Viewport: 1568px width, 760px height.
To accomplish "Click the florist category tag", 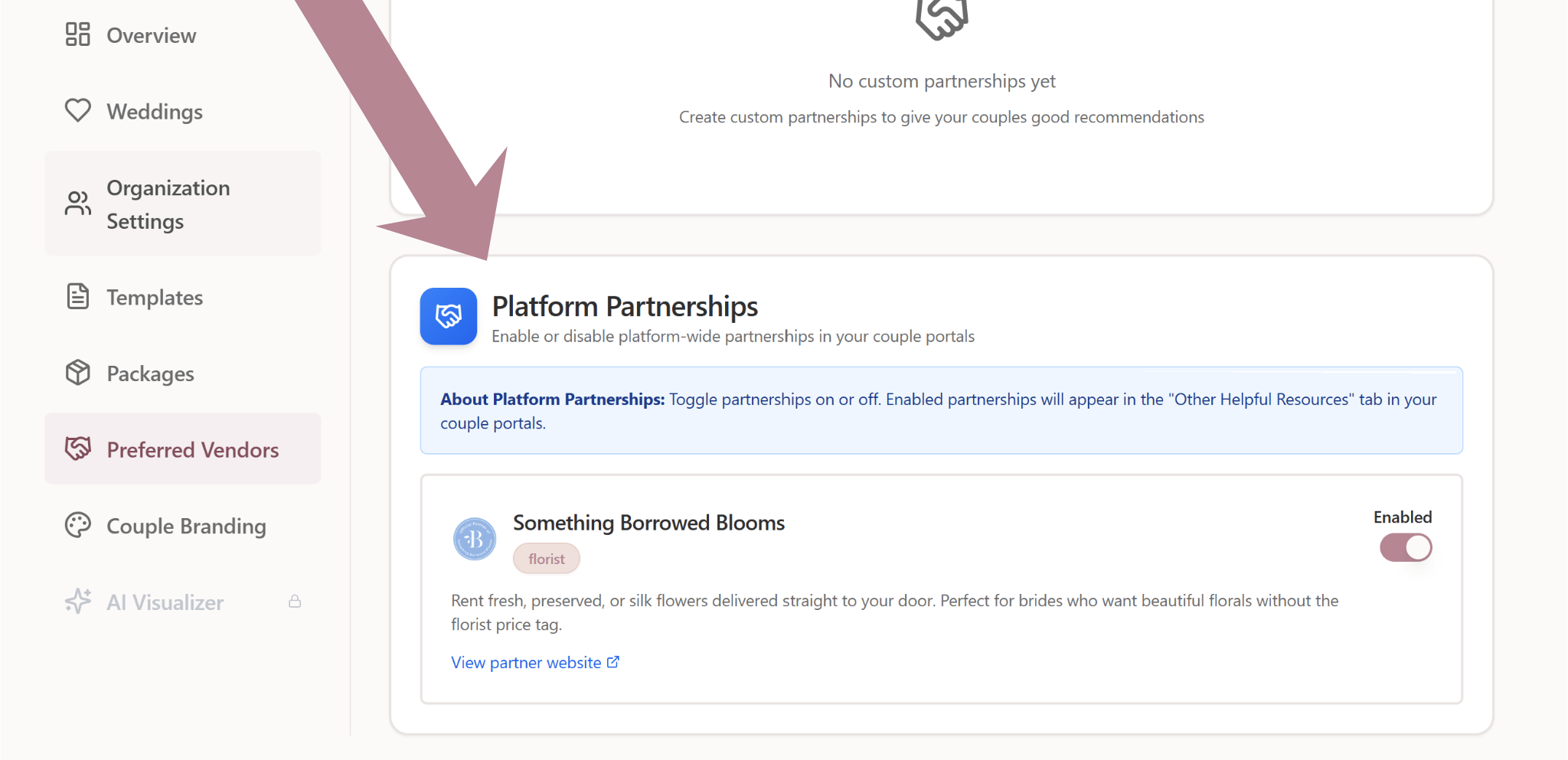I will tap(546, 559).
